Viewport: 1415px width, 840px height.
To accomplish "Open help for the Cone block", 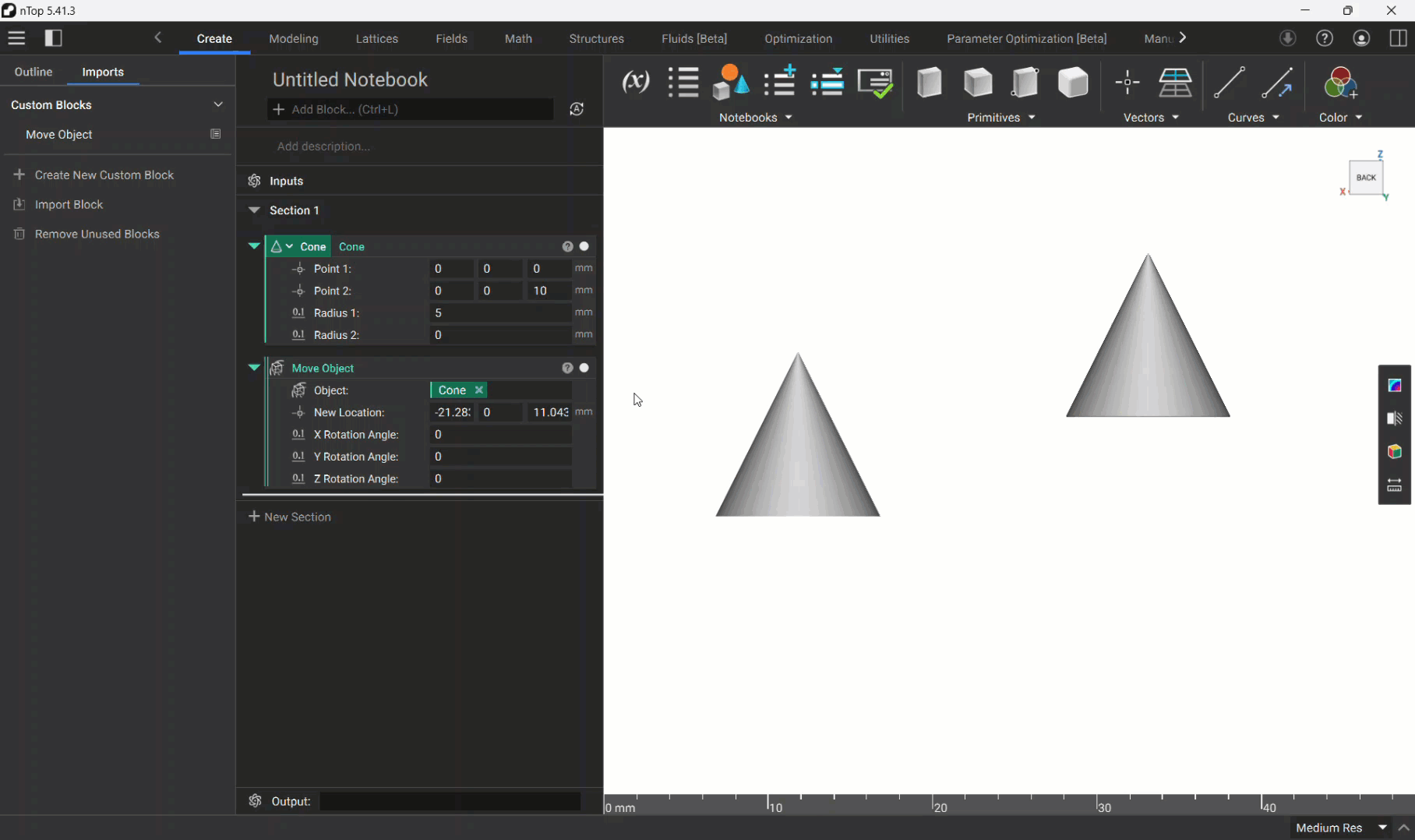I will pos(567,246).
